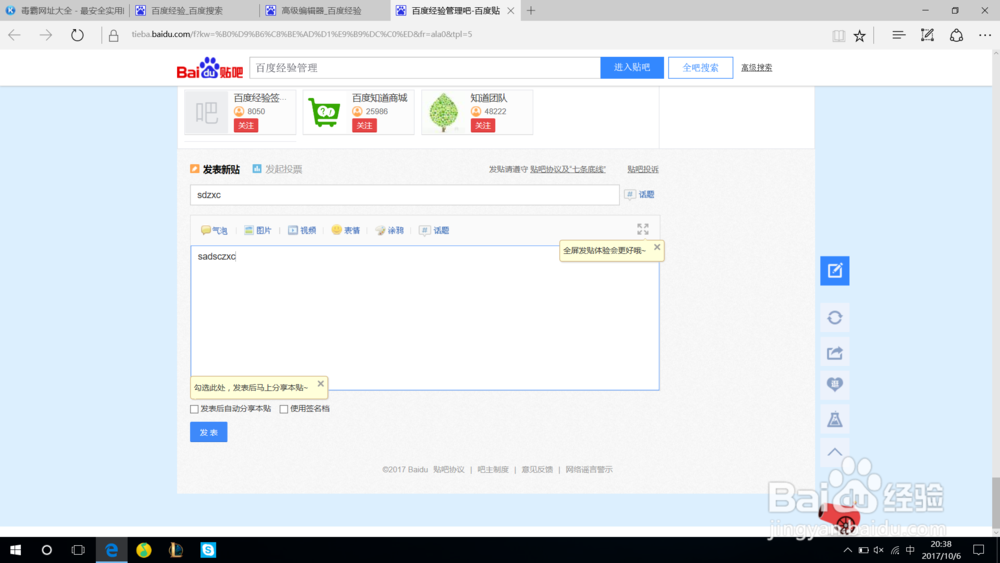Click the 全吧搜索 button

click(x=700, y=68)
